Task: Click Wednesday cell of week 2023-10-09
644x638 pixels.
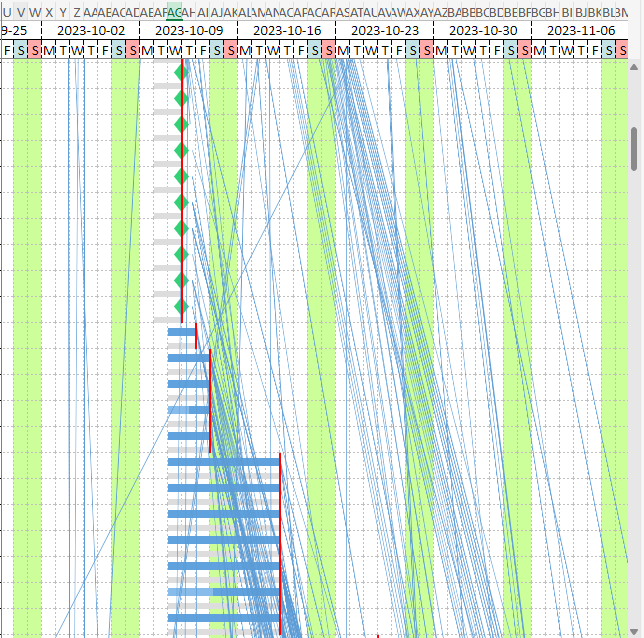Action: 175,51
